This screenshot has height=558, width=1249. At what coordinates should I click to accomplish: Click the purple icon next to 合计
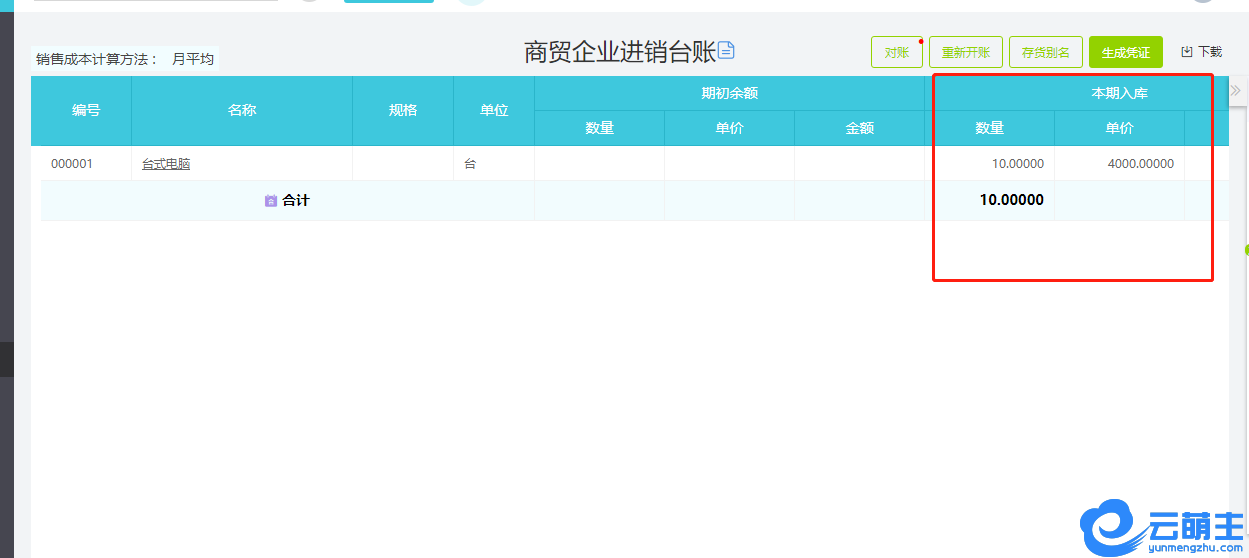click(271, 201)
